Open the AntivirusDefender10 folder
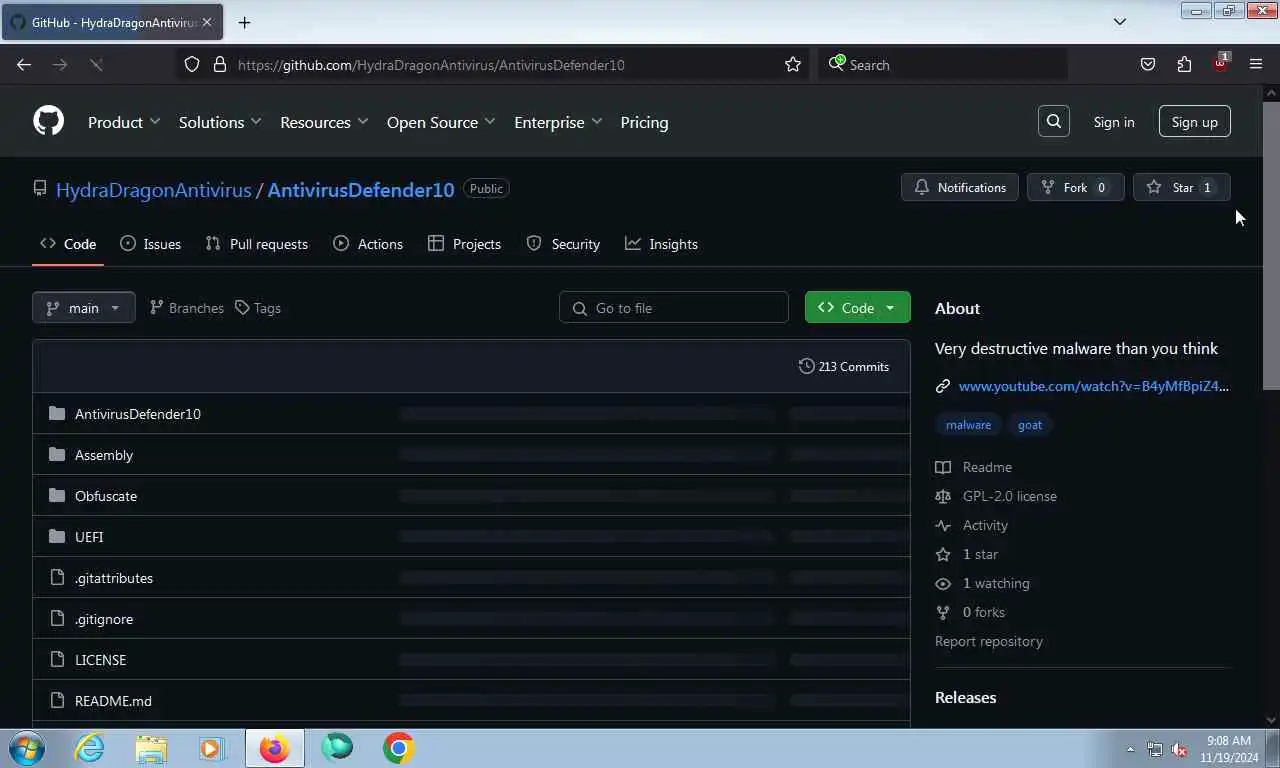This screenshot has height=768, width=1280. [x=138, y=414]
